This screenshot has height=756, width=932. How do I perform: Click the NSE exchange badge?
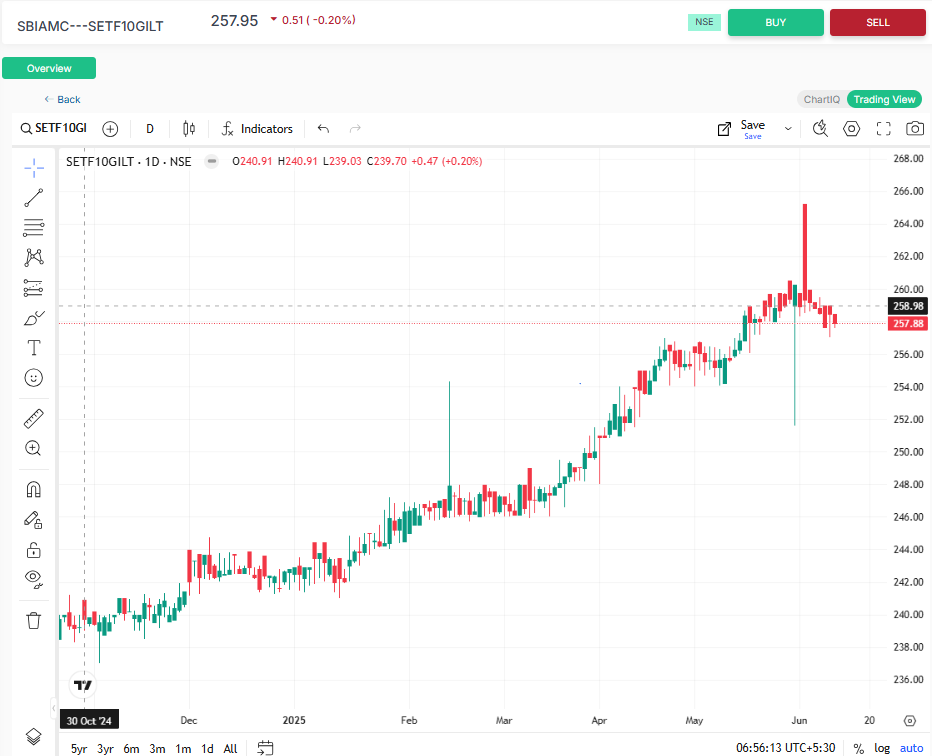704,22
